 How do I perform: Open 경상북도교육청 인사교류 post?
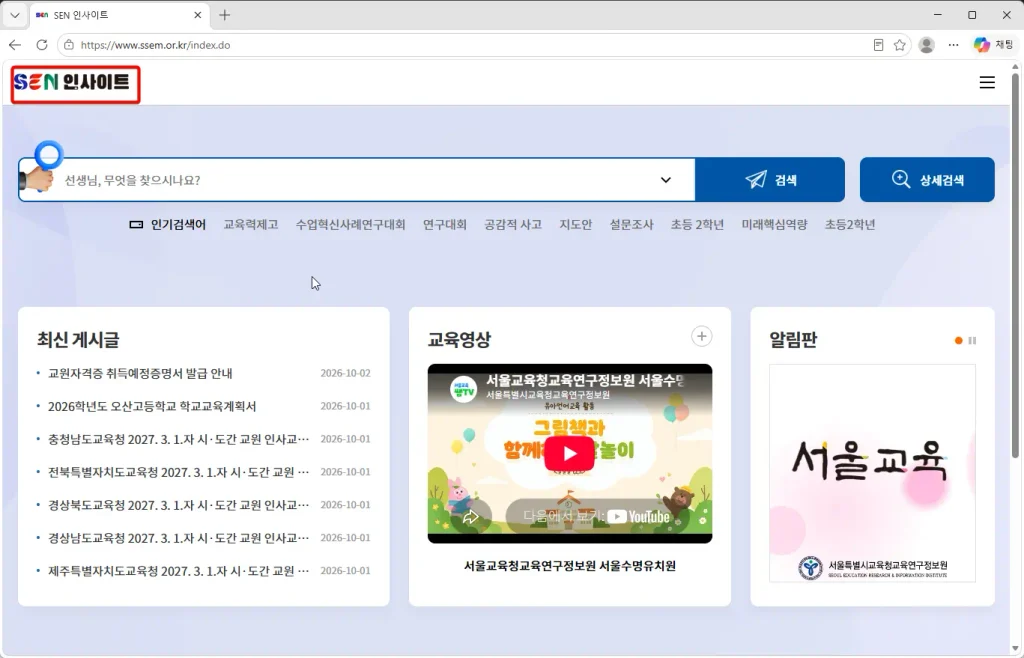(x=178, y=505)
